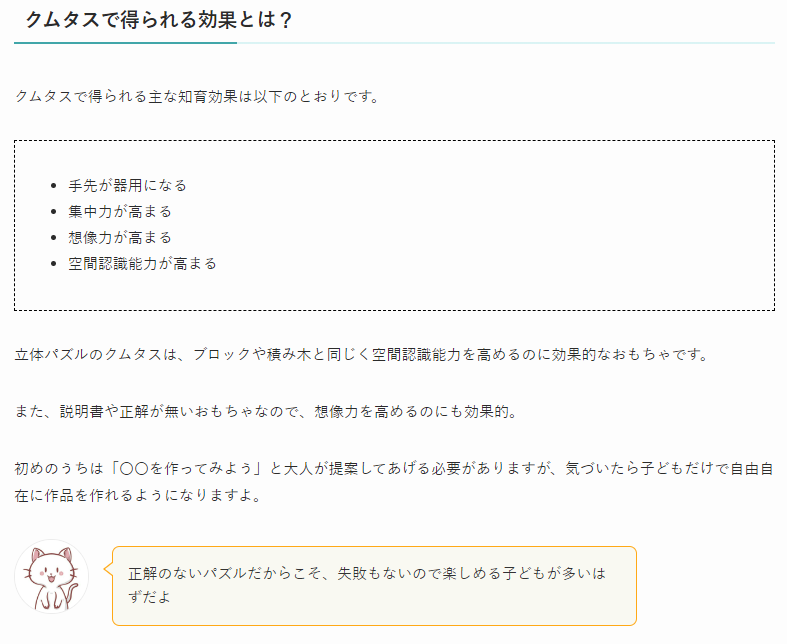The width and height of the screenshot is (787, 644).
Task: Click the white cat avatar image
Action: click(51, 576)
